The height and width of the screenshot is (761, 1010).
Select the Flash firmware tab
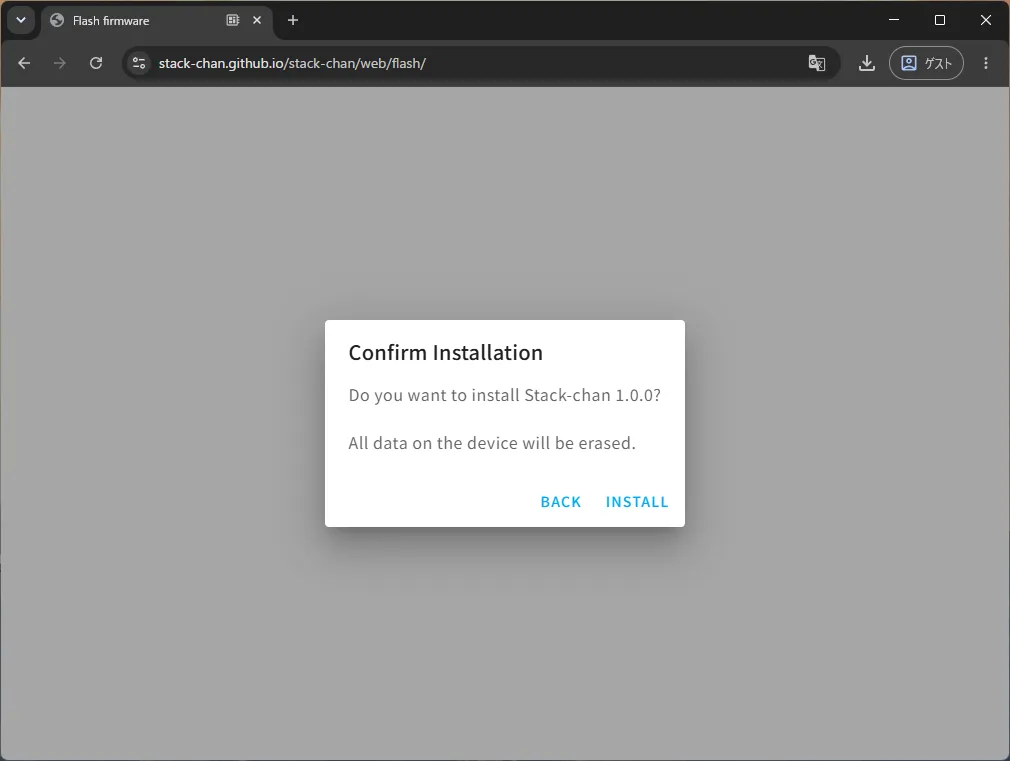tap(157, 21)
